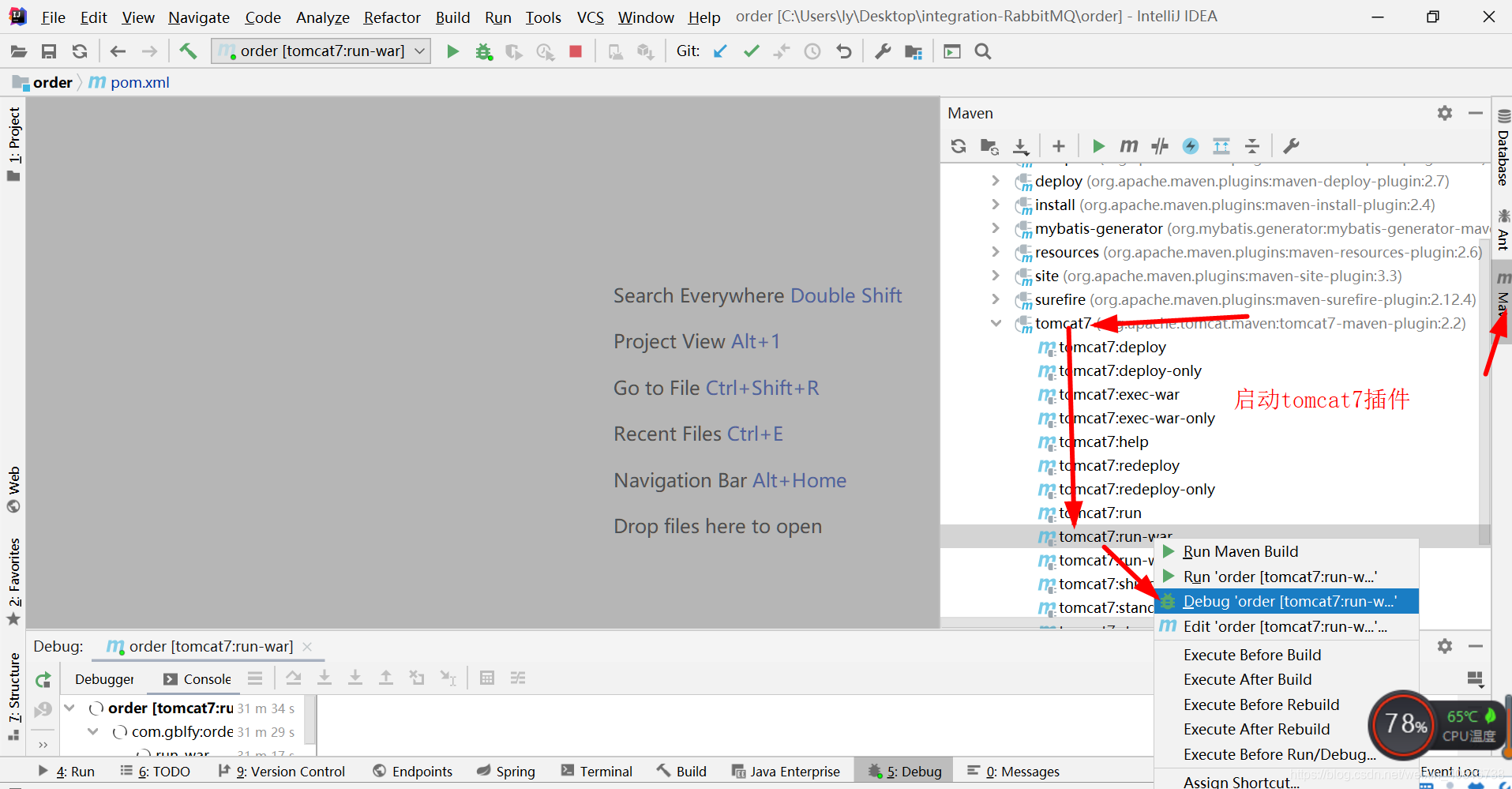
Task: Open Maven Settings wrench icon
Action: tap(1291, 146)
